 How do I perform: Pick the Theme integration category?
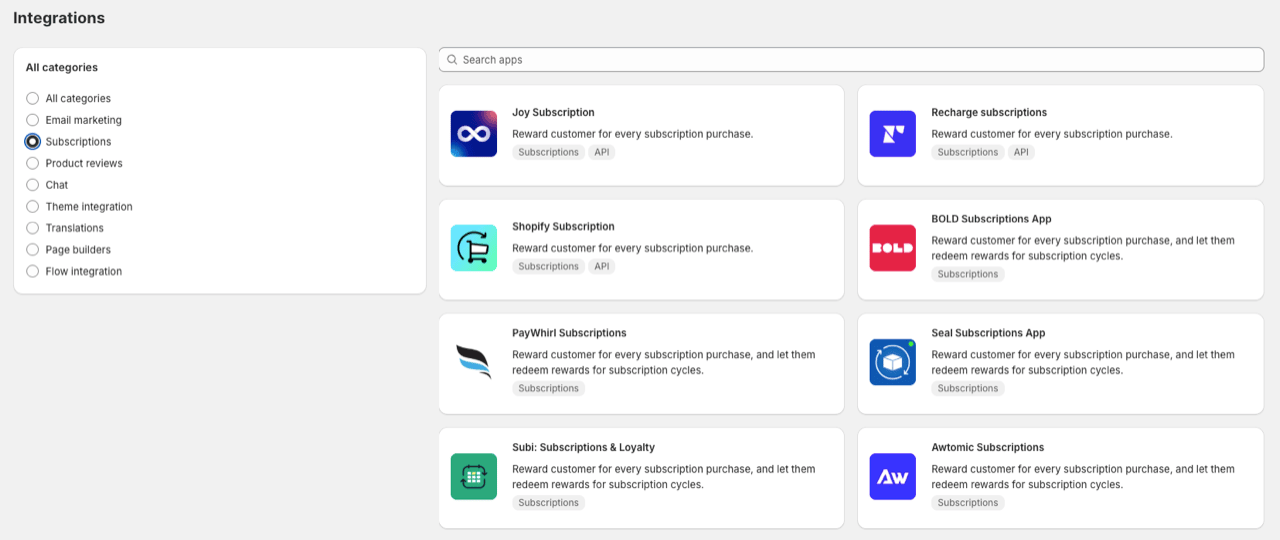tap(33, 207)
